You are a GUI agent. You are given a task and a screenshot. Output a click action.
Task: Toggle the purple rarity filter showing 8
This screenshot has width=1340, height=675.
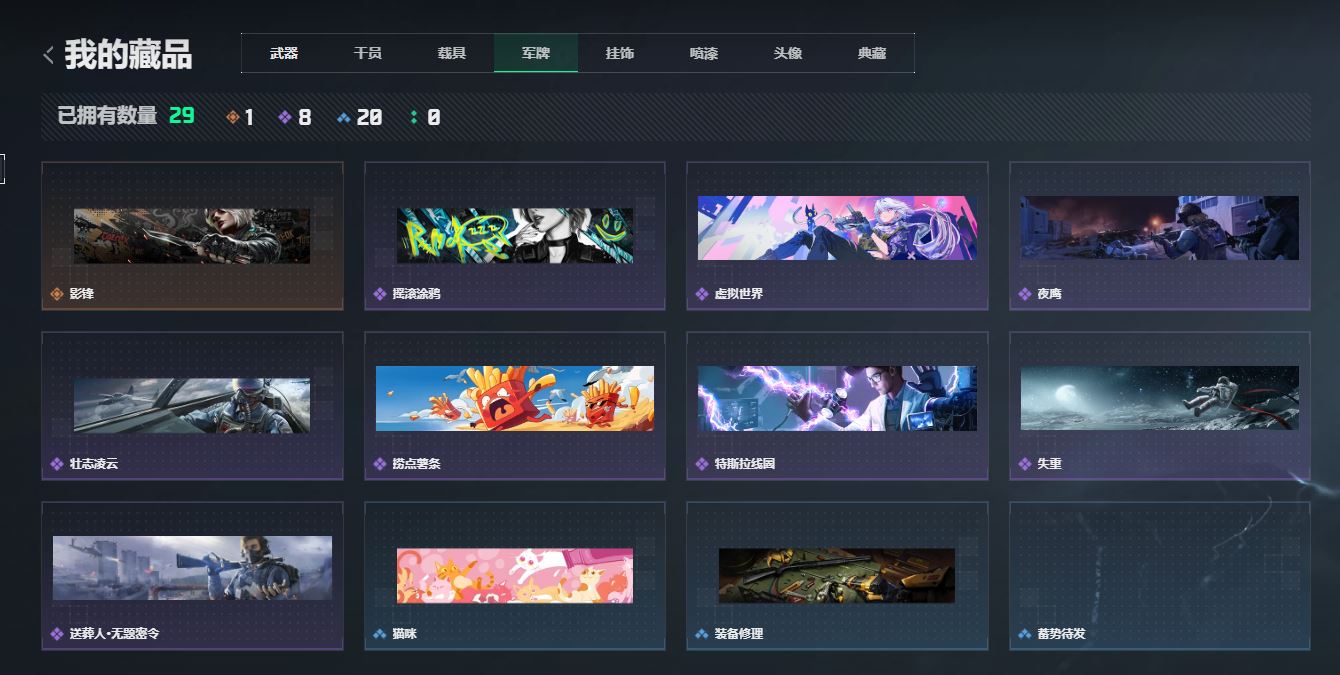click(x=287, y=117)
